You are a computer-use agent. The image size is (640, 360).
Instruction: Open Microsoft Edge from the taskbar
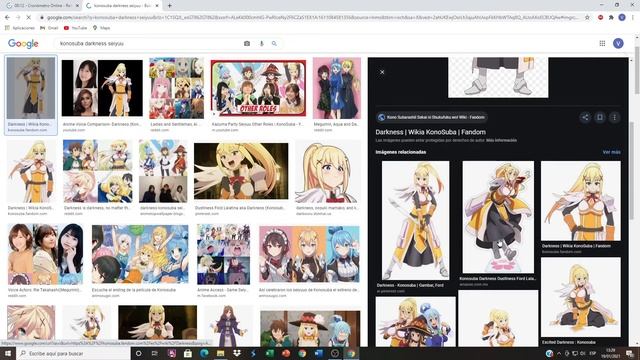click(x=204, y=353)
